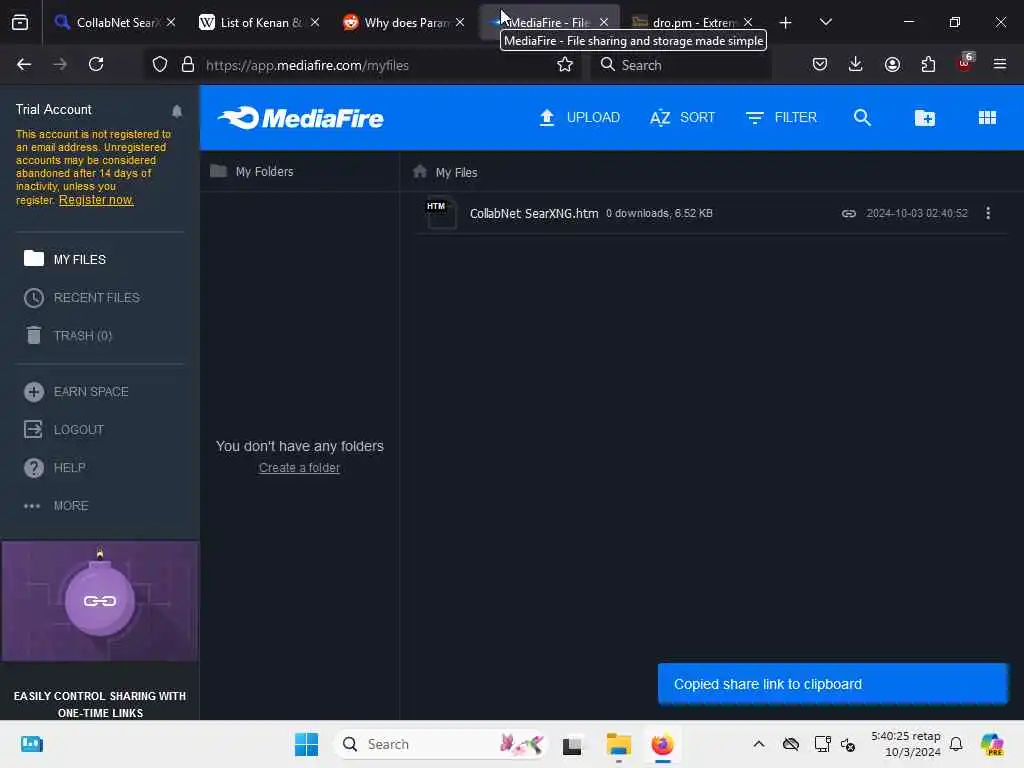The height and width of the screenshot is (768, 1024).
Task: Click the Create a folder link
Action: [x=299, y=468]
